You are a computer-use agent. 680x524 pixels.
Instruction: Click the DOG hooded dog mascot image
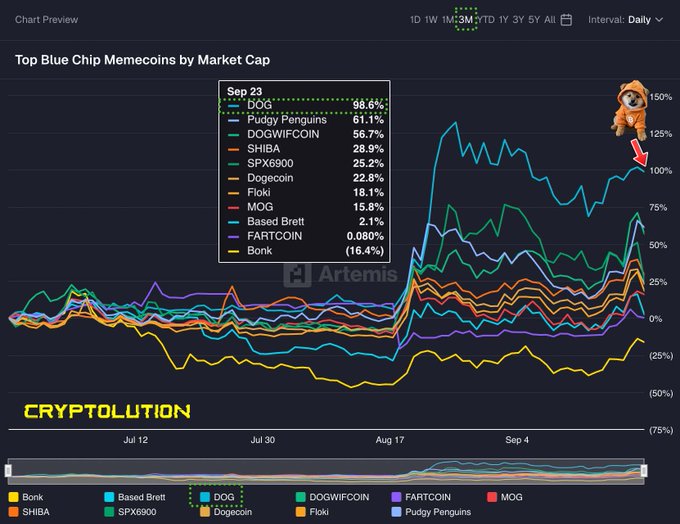pyautogui.click(x=630, y=108)
